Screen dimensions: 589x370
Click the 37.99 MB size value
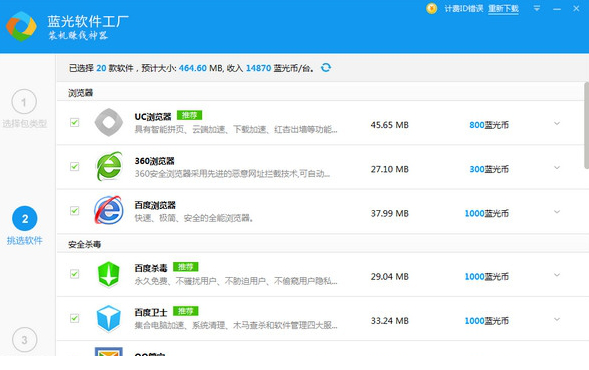coord(390,213)
